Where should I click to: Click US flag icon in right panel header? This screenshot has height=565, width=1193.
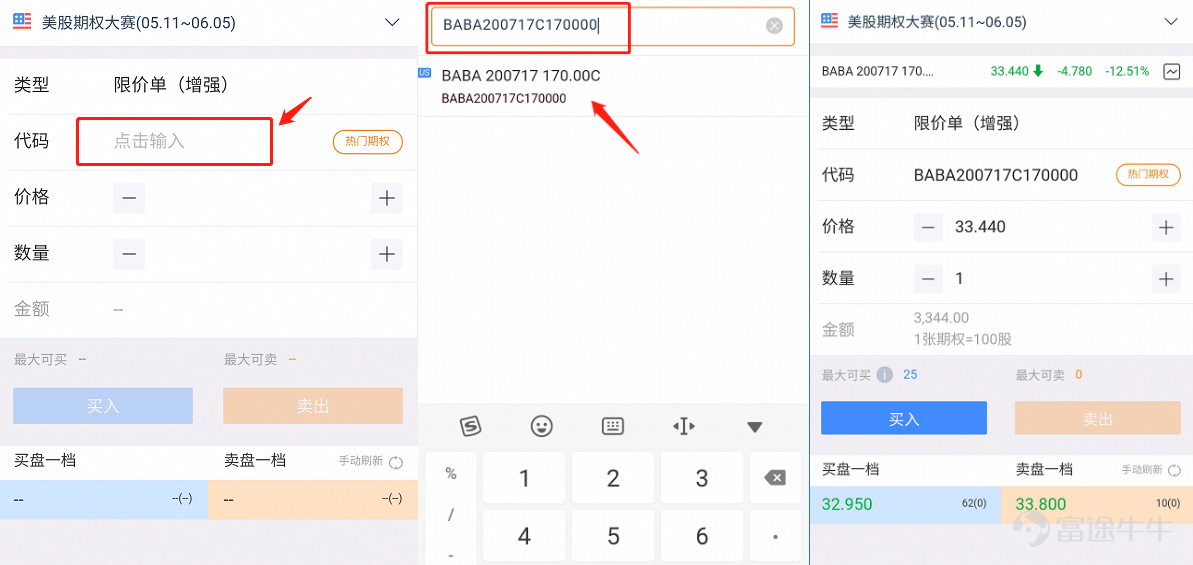(830, 21)
